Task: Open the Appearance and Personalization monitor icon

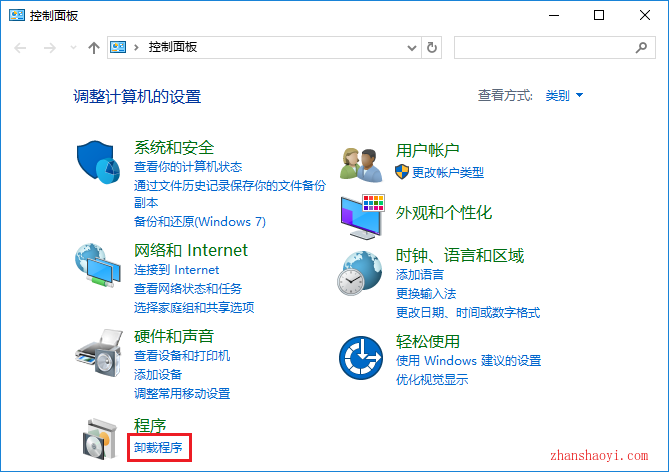Action: [x=363, y=217]
